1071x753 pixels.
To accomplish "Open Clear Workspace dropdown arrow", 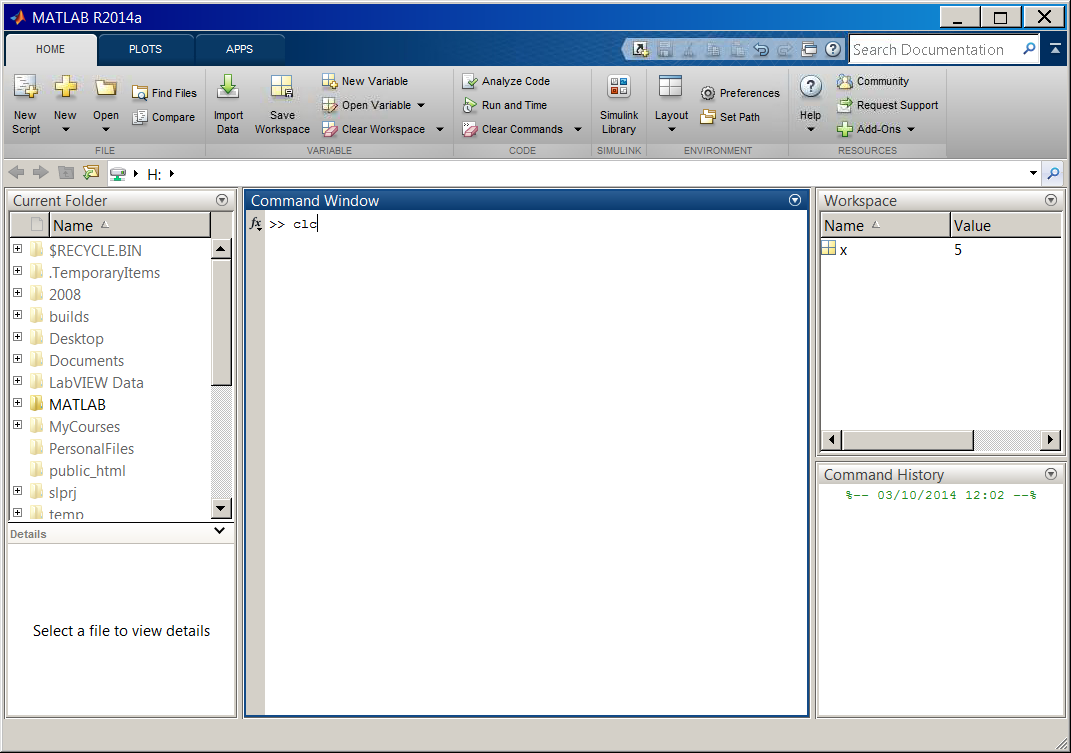I will 440,129.
